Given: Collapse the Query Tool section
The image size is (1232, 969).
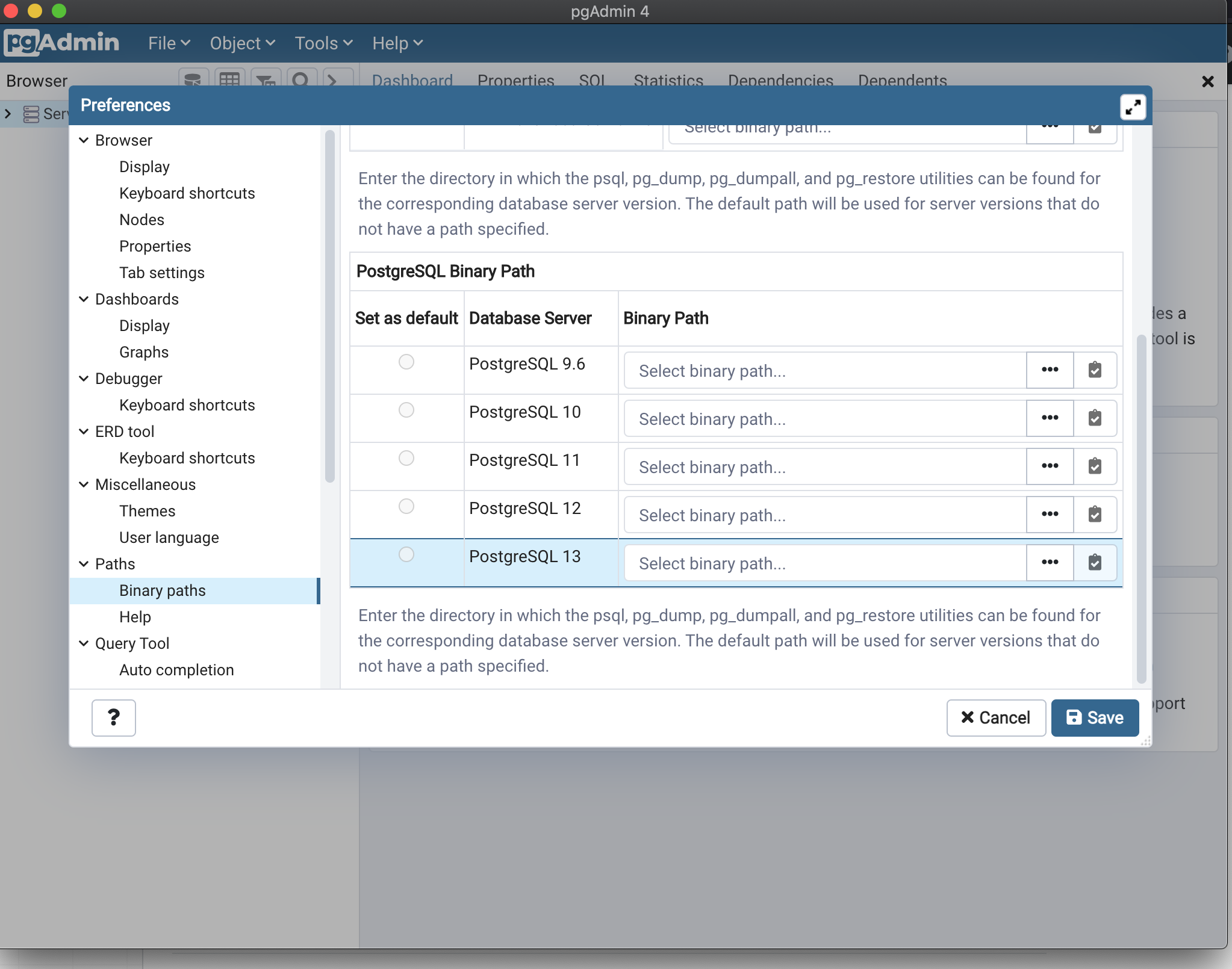Looking at the screenshot, I should coord(84,643).
